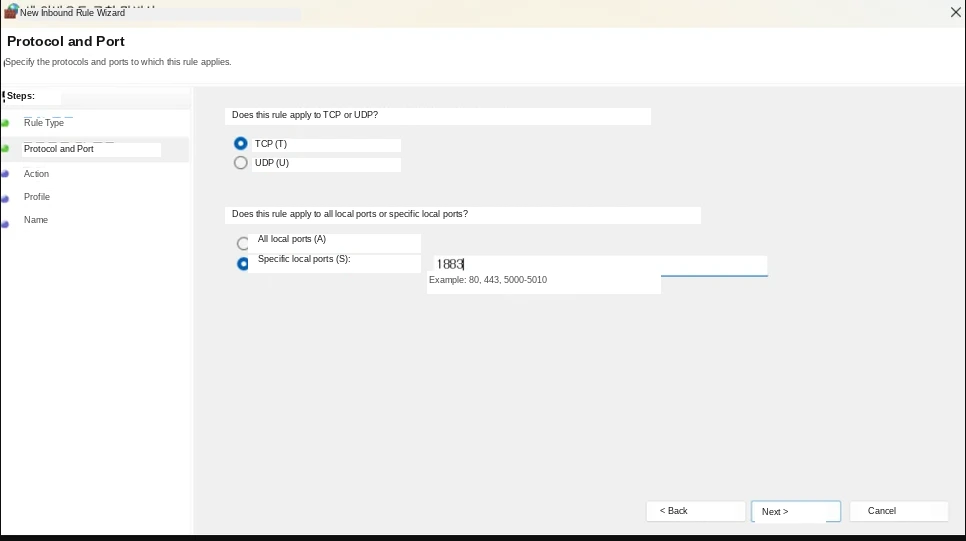Select the Protocol and Port step
966x541 pixels.
click(59, 148)
